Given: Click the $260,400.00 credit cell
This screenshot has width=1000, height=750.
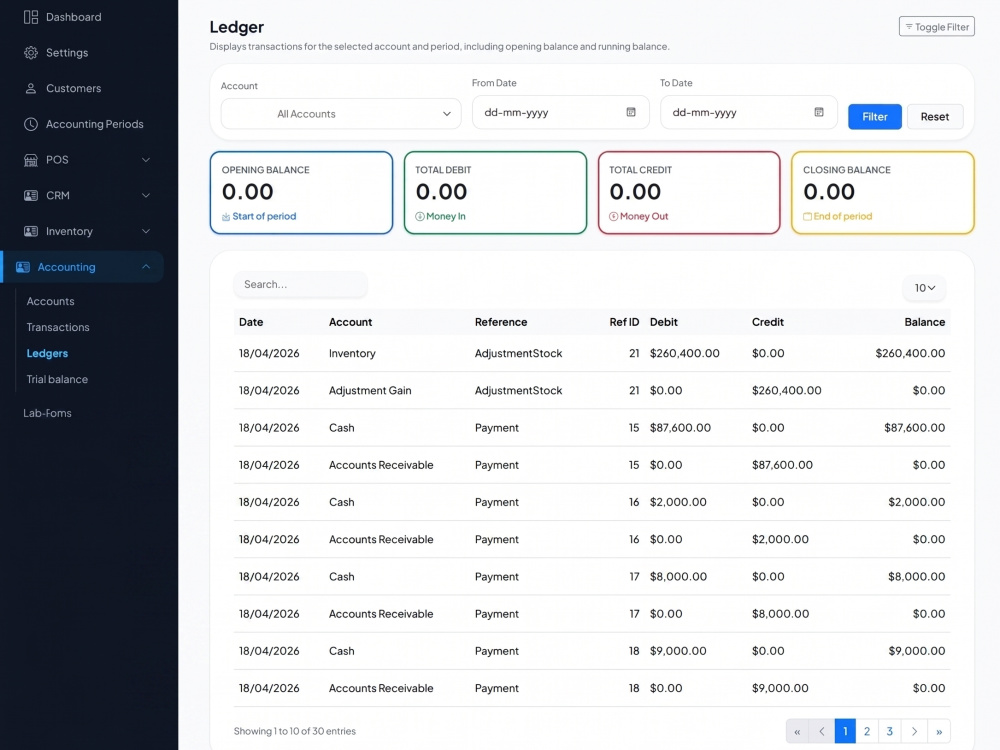Looking at the screenshot, I should click(x=786, y=391).
